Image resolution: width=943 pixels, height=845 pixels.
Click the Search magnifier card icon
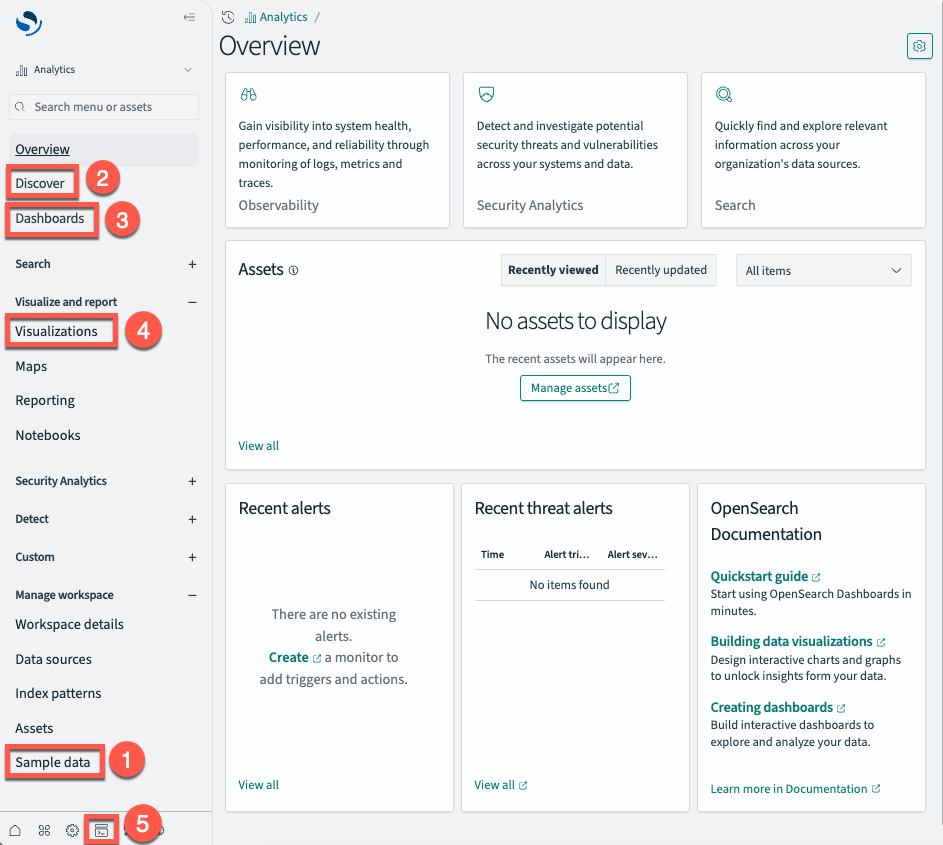coord(723,94)
